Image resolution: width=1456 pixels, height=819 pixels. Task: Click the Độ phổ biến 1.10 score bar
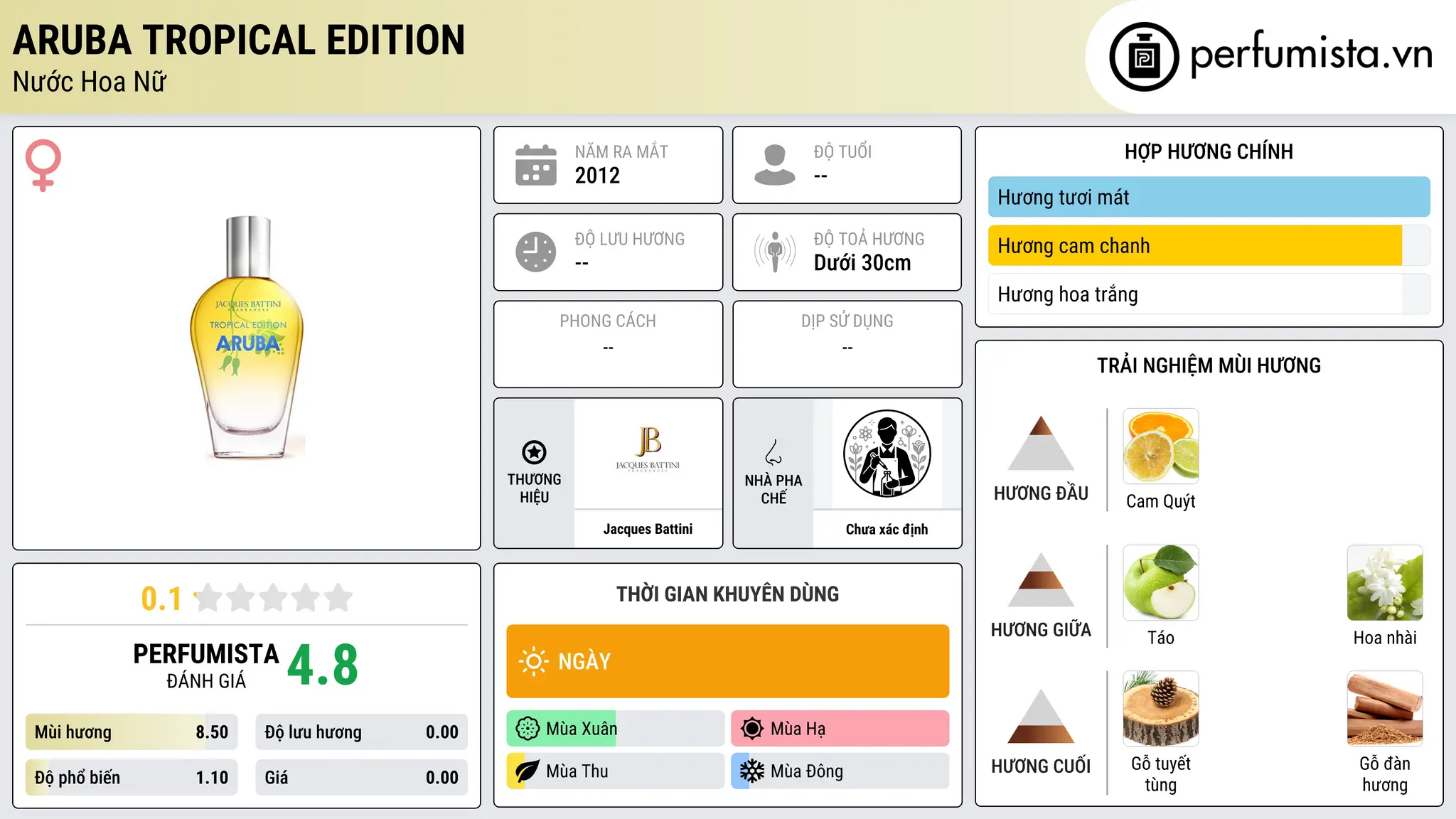click(x=132, y=778)
